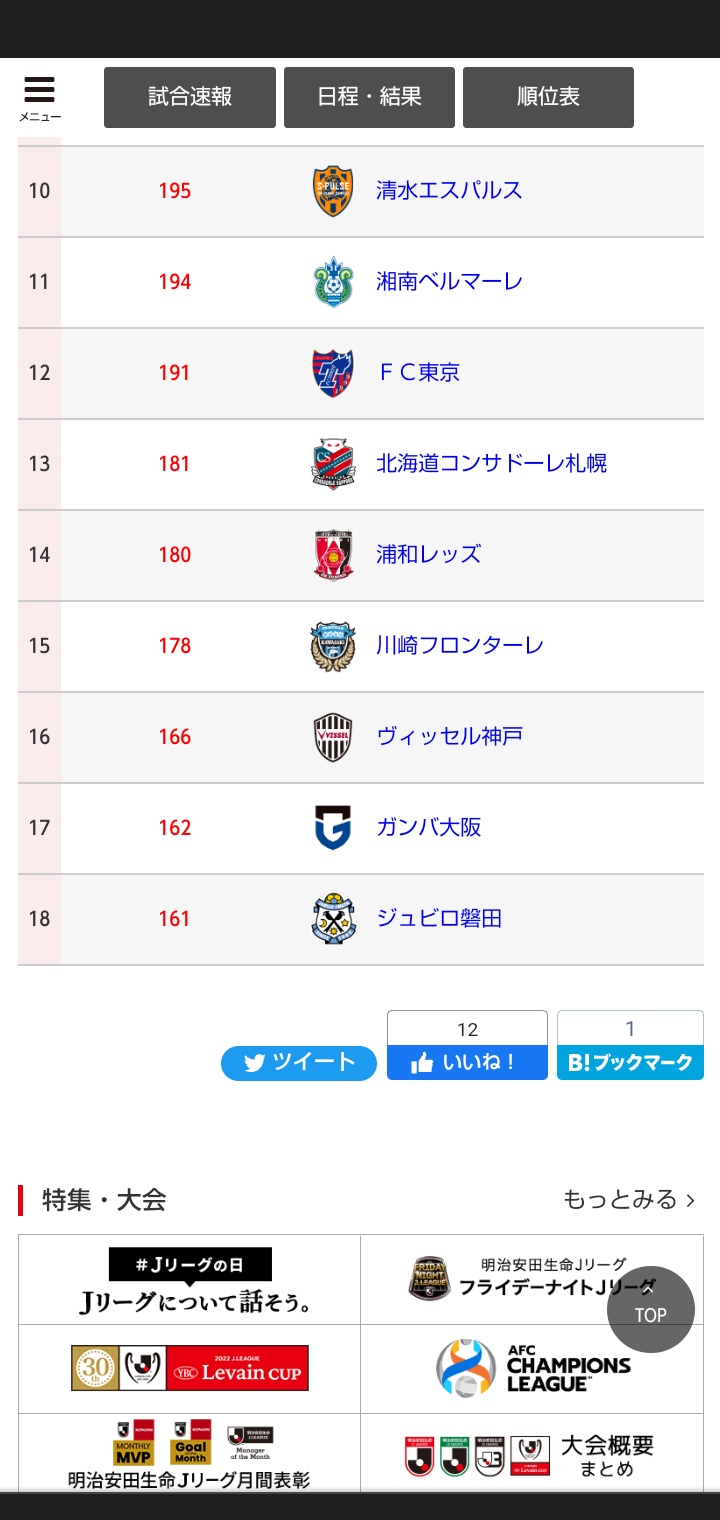The image size is (720, 1520).
Task: Switch to the 試合速報 tab
Action: point(190,97)
